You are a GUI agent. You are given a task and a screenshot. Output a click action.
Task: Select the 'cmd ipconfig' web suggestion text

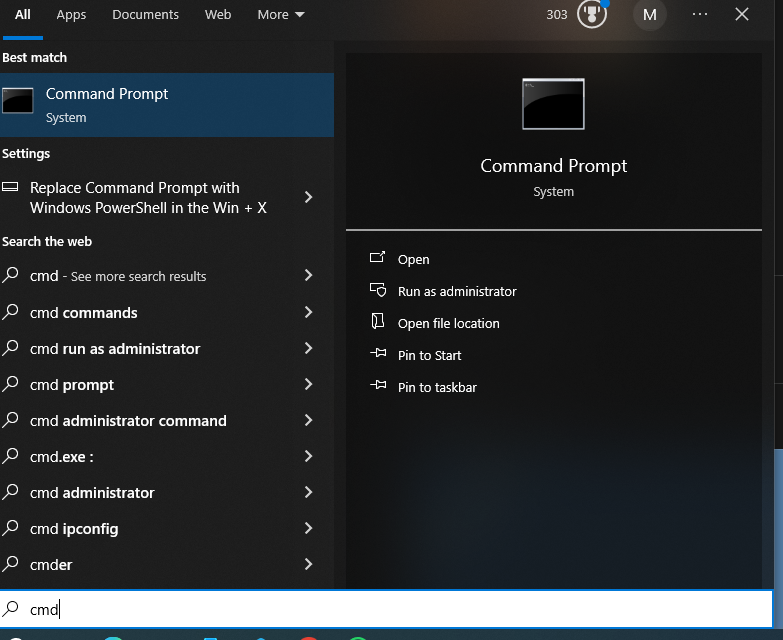[x=74, y=529]
